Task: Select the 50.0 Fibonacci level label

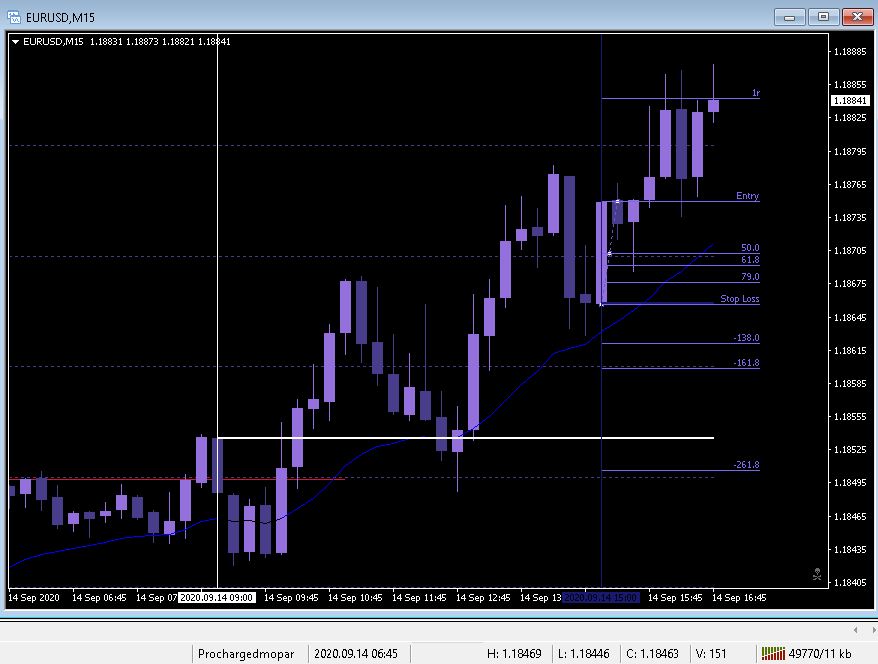Action: 750,247
